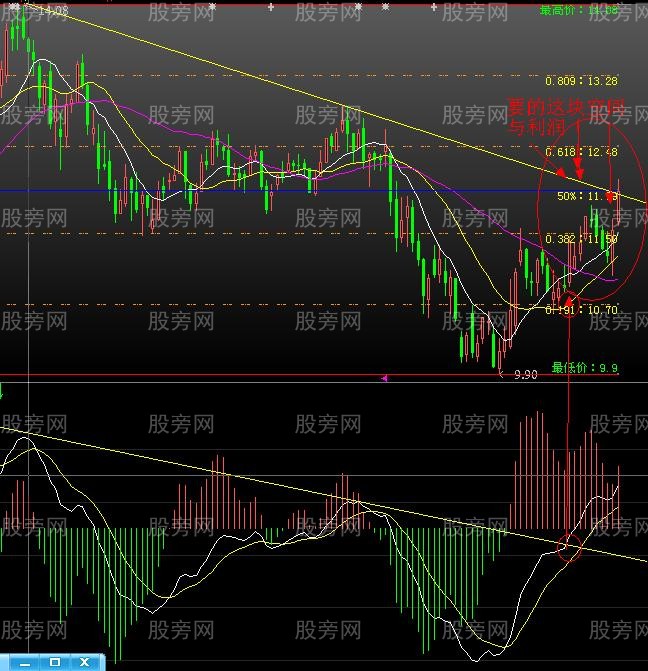Select the 最高价 highest price label
Screen dimensions: 648x671
click(579, 10)
